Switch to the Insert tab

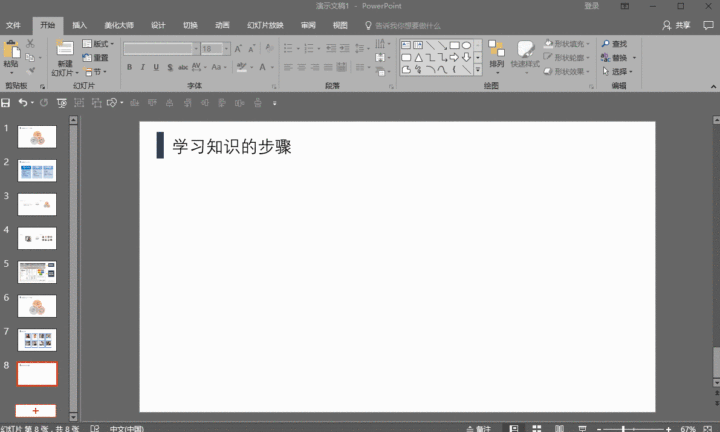click(79, 25)
